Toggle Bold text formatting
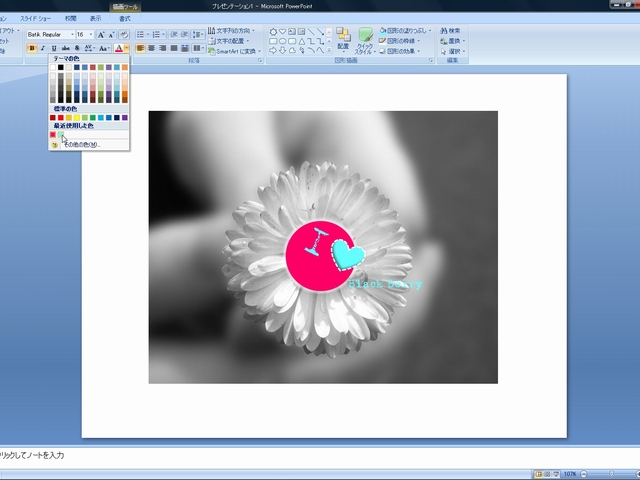Screen dimensions: 640x480 point(32,48)
